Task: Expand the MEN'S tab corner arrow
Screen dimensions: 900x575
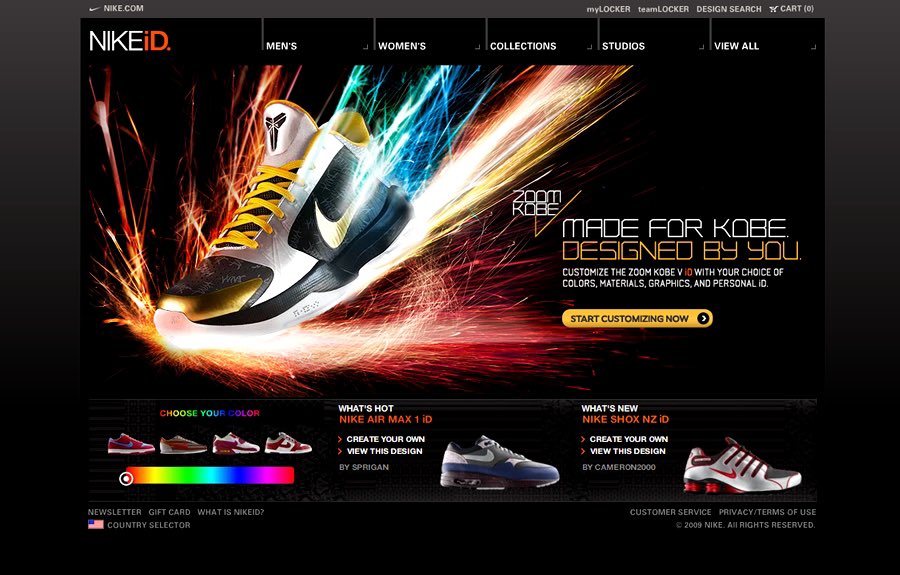Action: pos(366,47)
